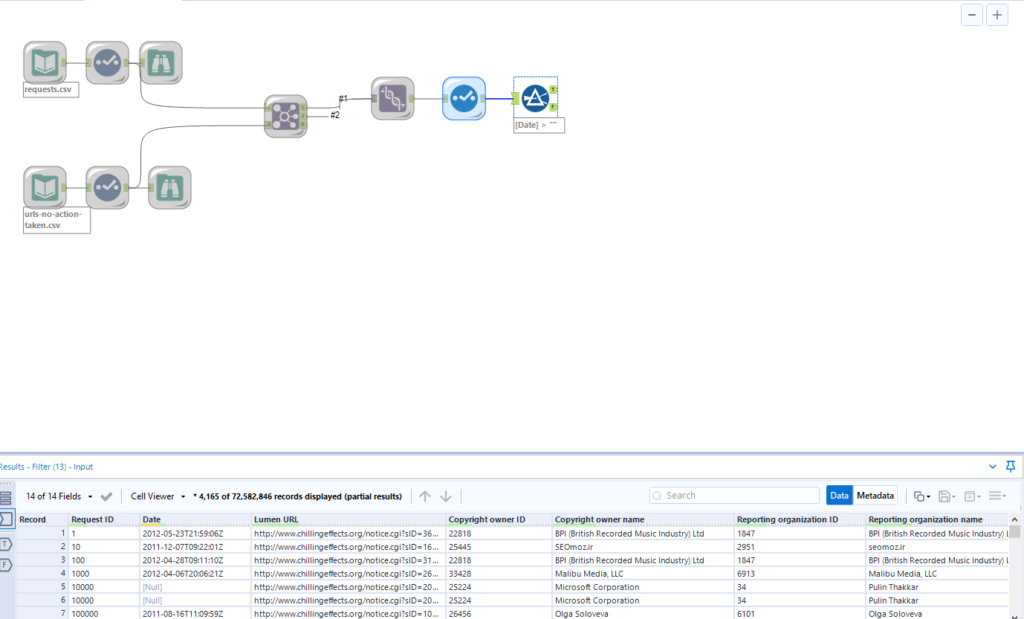Select the Input anchor in Results sidebar
The height and width of the screenshot is (619, 1024).
point(6,520)
